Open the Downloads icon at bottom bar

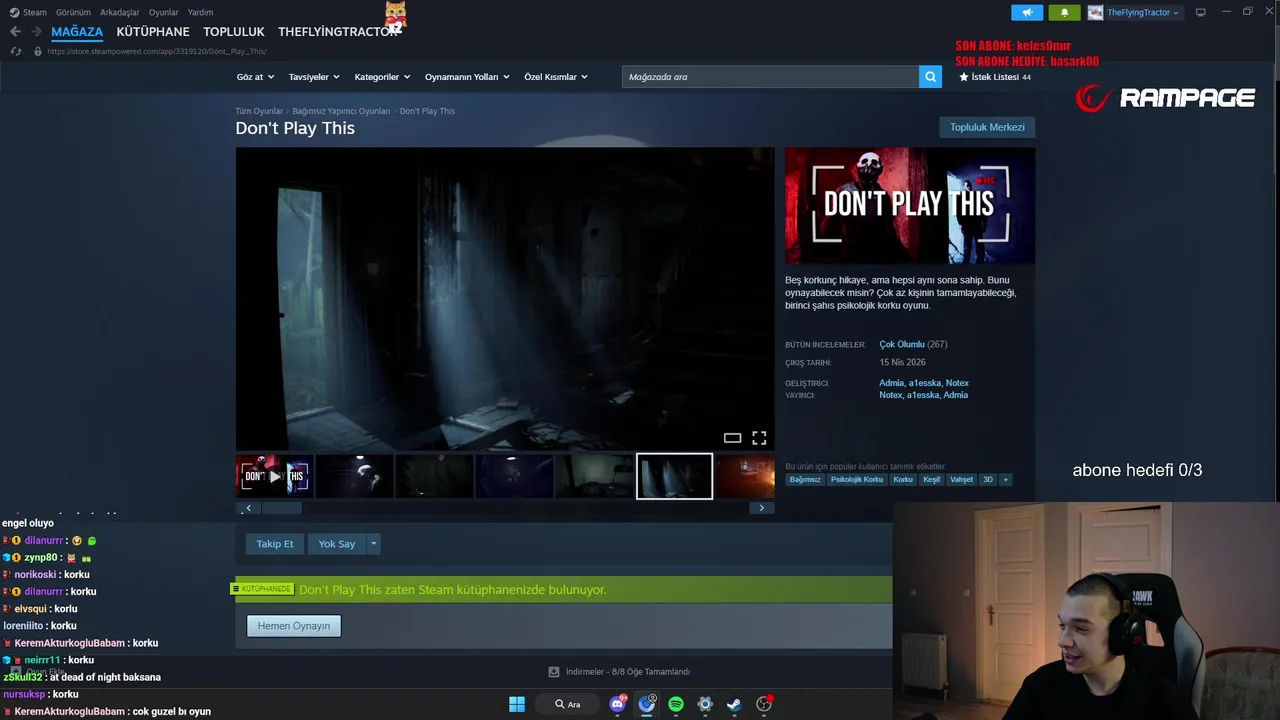click(554, 672)
